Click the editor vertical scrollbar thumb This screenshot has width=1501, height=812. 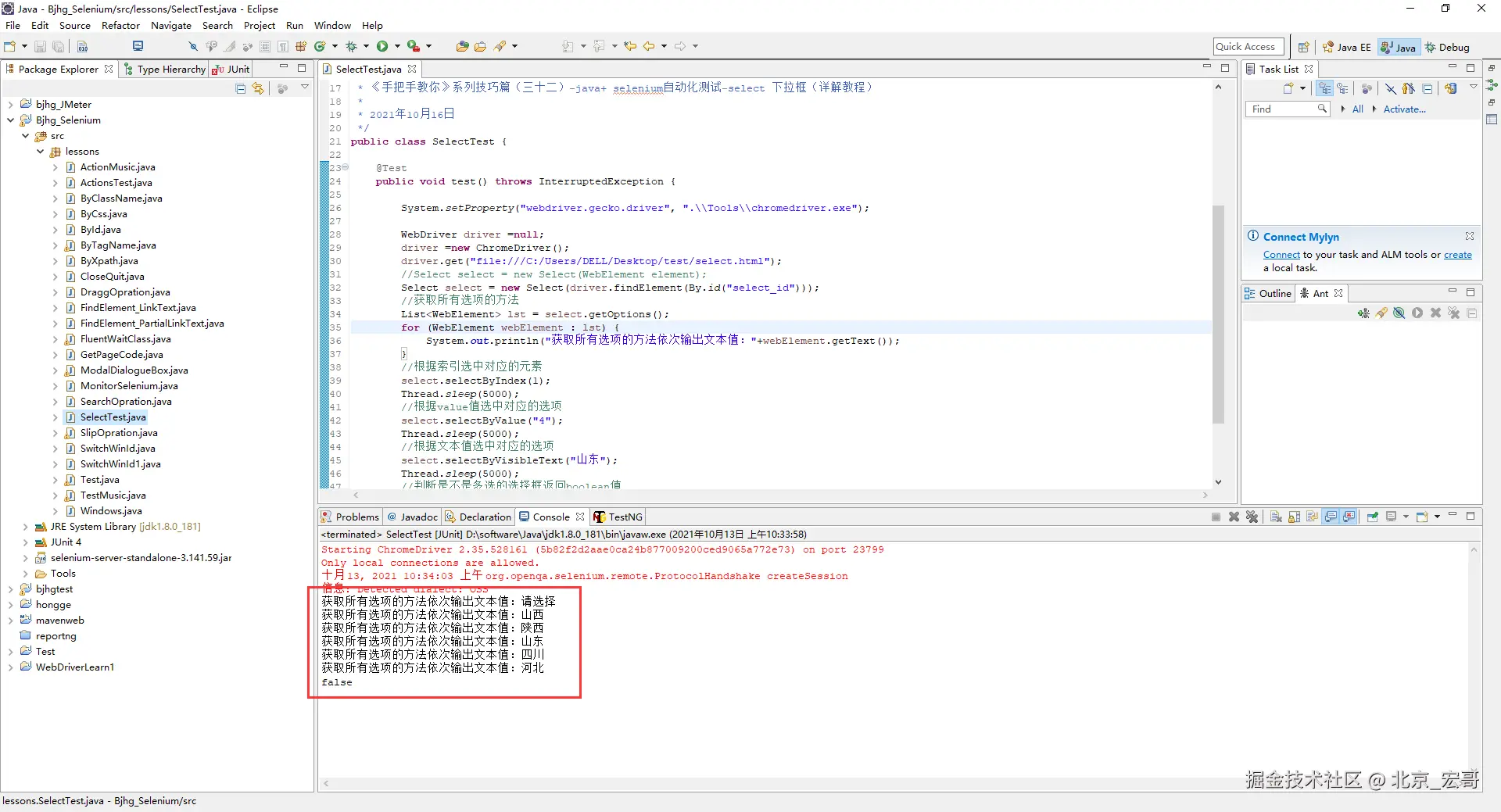click(x=1218, y=314)
